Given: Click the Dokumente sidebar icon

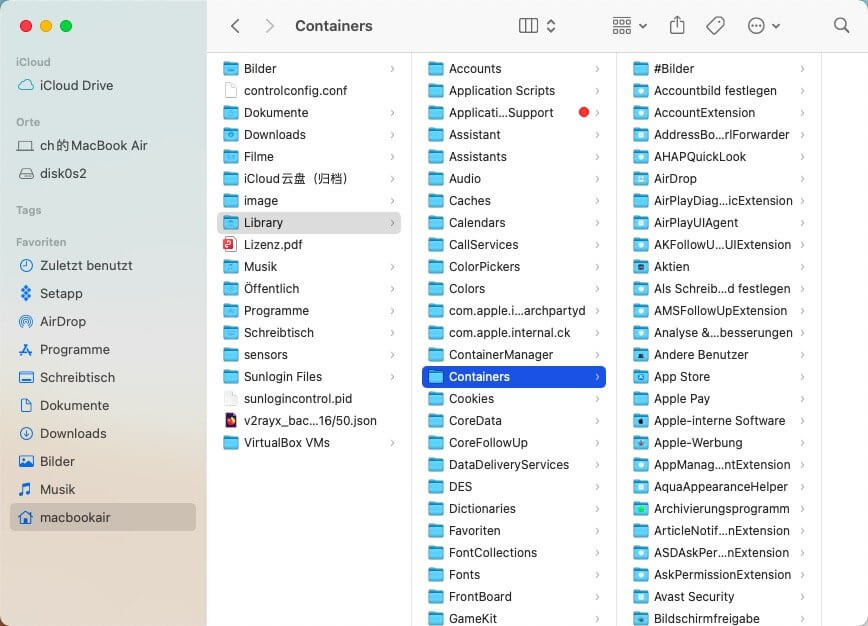Looking at the screenshot, I should 26,406.
